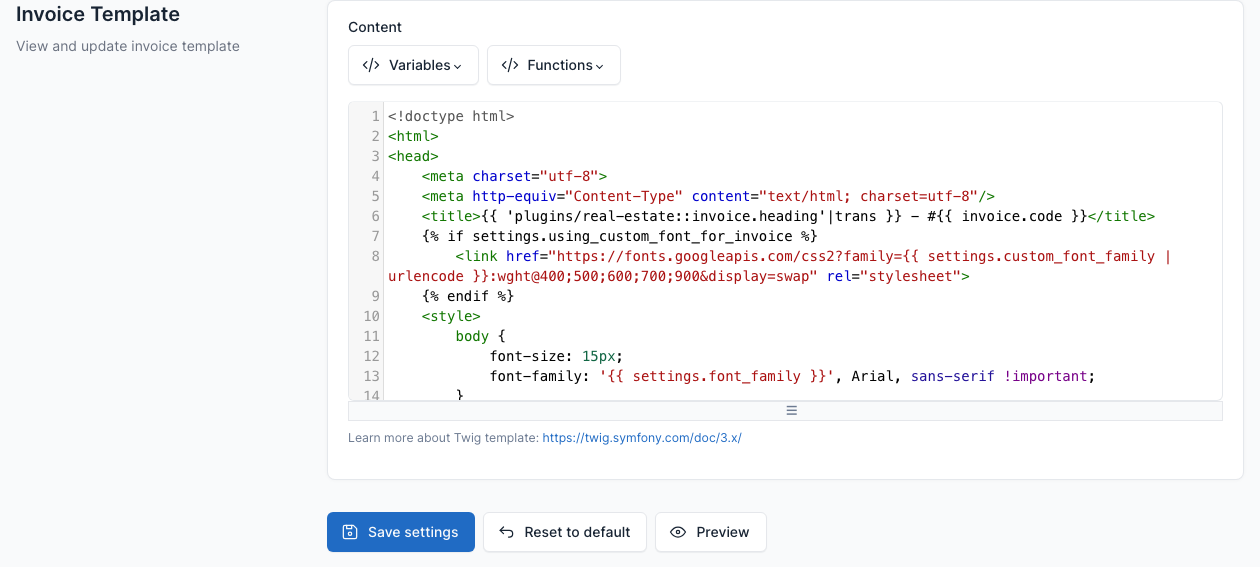Click the font-family line 13 code
1260x567 pixels.
(x=793, y=376)
